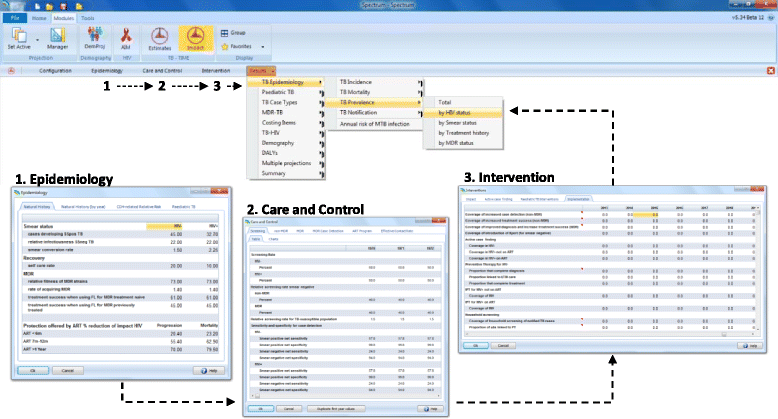Expand the Summary submenu
Screen dimensions: 778x419
coord(286,173)
